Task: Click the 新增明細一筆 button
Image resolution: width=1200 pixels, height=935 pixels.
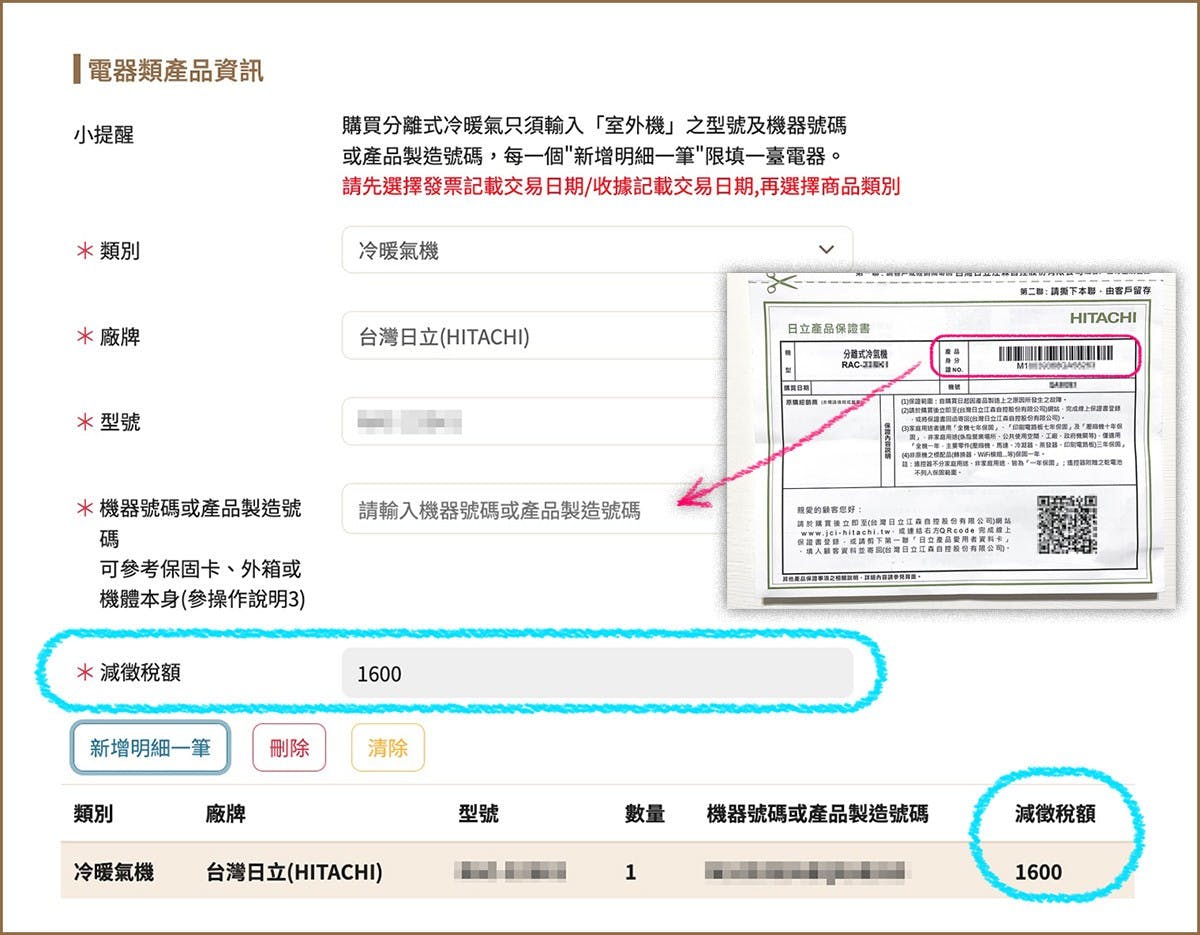Action: [150, 747]
